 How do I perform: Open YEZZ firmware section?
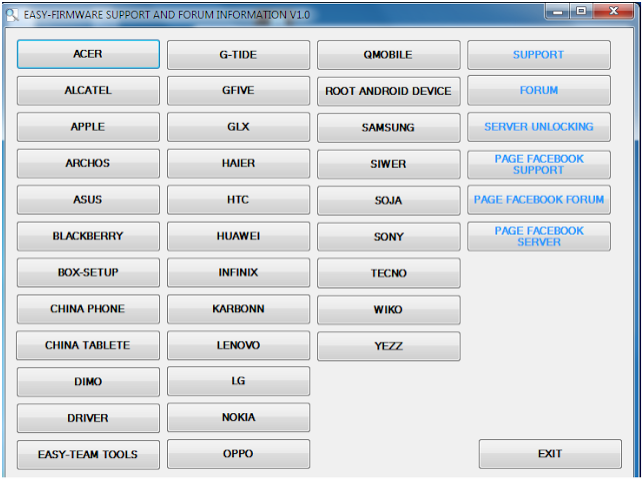389,346
